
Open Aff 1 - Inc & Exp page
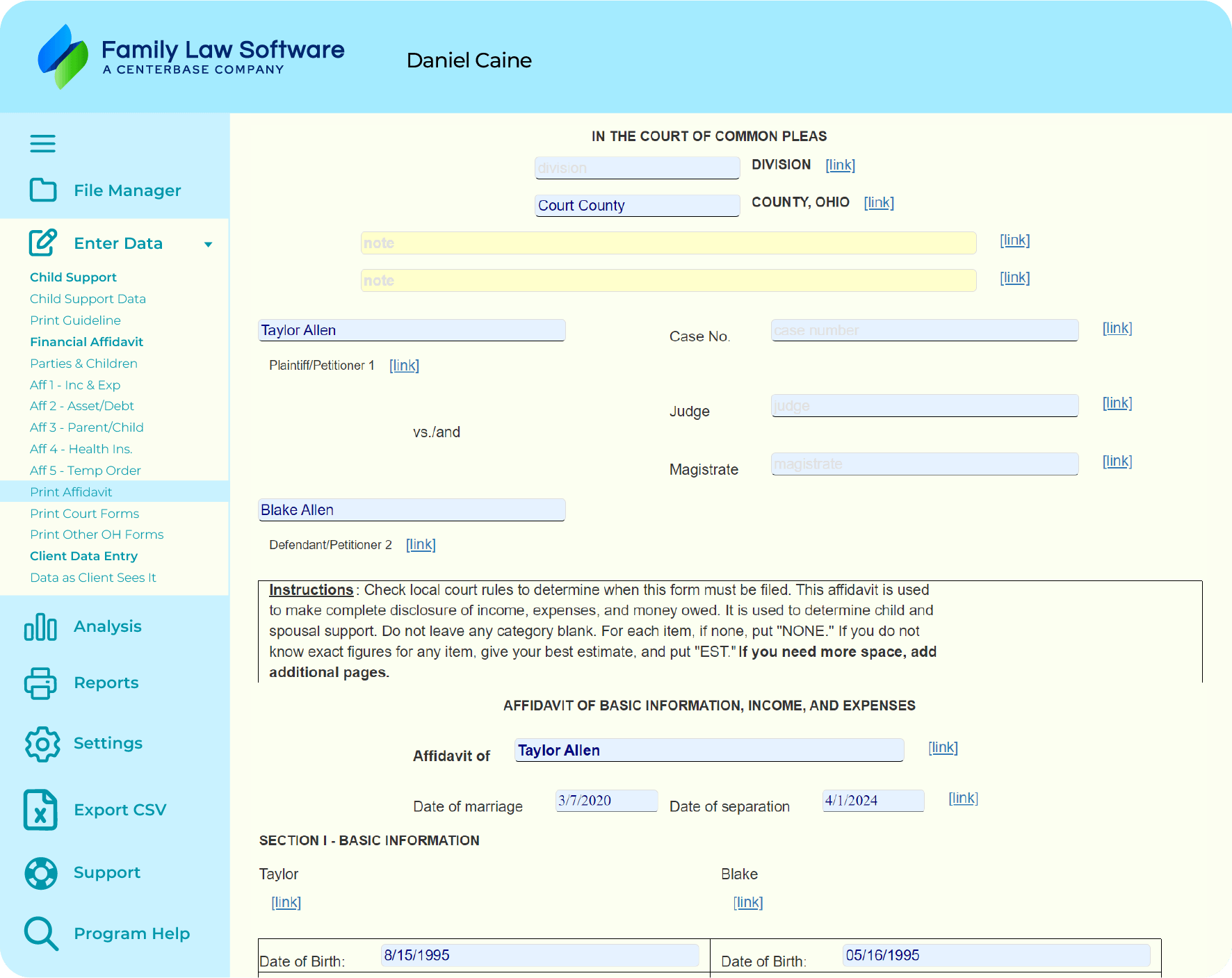coord(75,384)
